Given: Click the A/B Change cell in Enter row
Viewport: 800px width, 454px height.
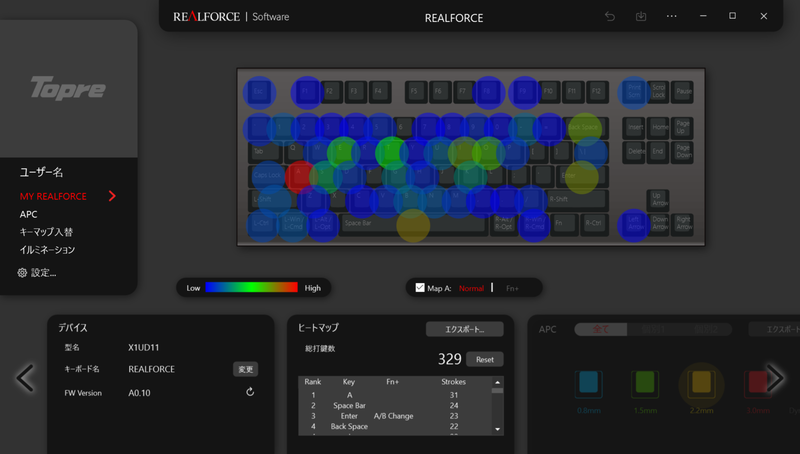Looking at the screenshot, I should click(x=393, y=416).
